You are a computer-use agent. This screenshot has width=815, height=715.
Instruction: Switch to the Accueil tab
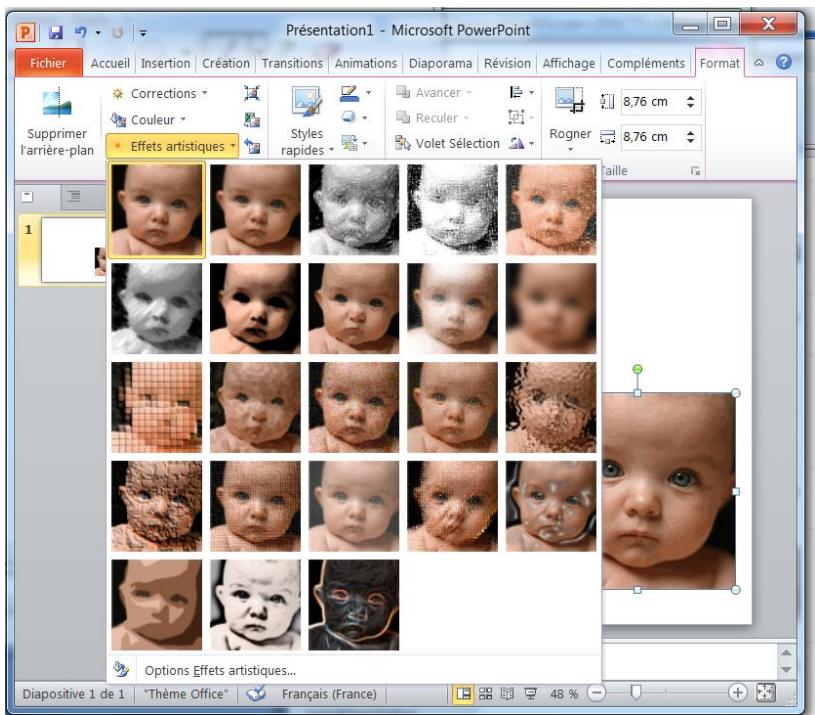(x=110, y=63)
